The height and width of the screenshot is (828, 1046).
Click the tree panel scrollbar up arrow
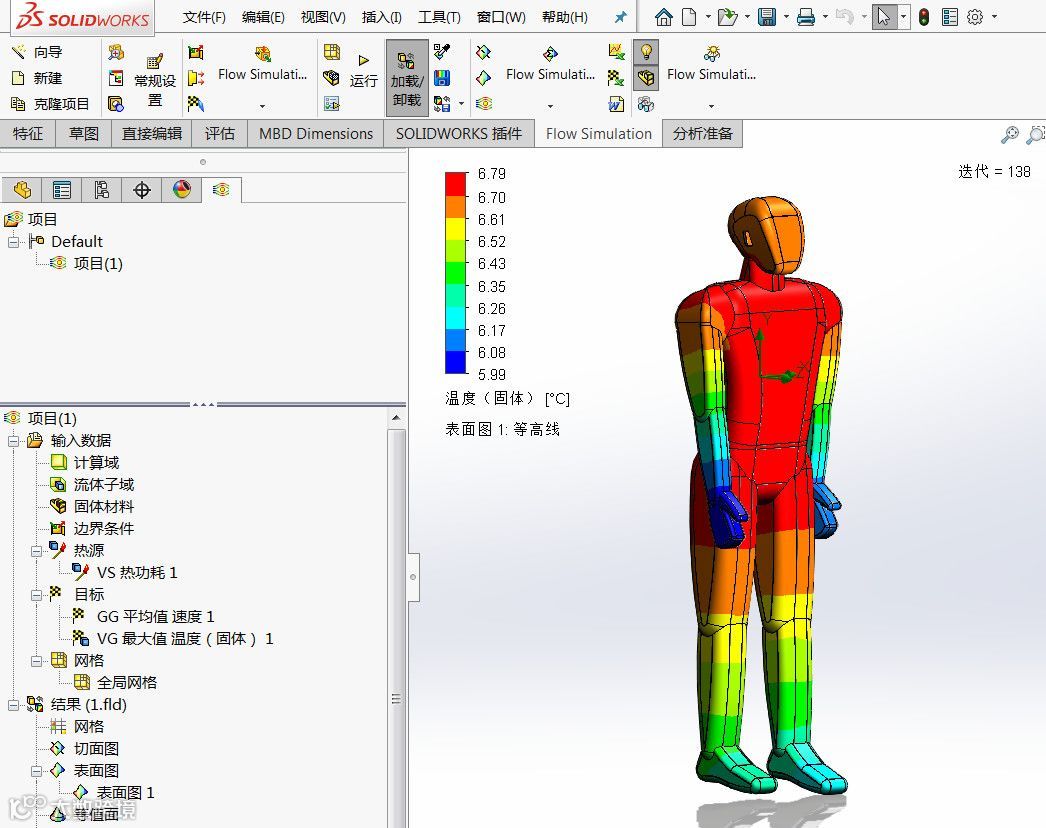pos(396,418)
